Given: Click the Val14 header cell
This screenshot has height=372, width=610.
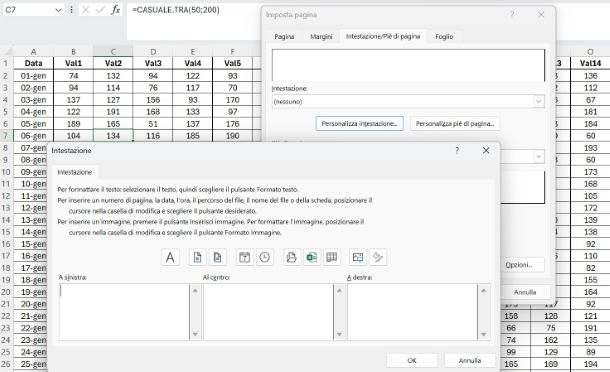Looking at the screenshot, I should (590, 63).
